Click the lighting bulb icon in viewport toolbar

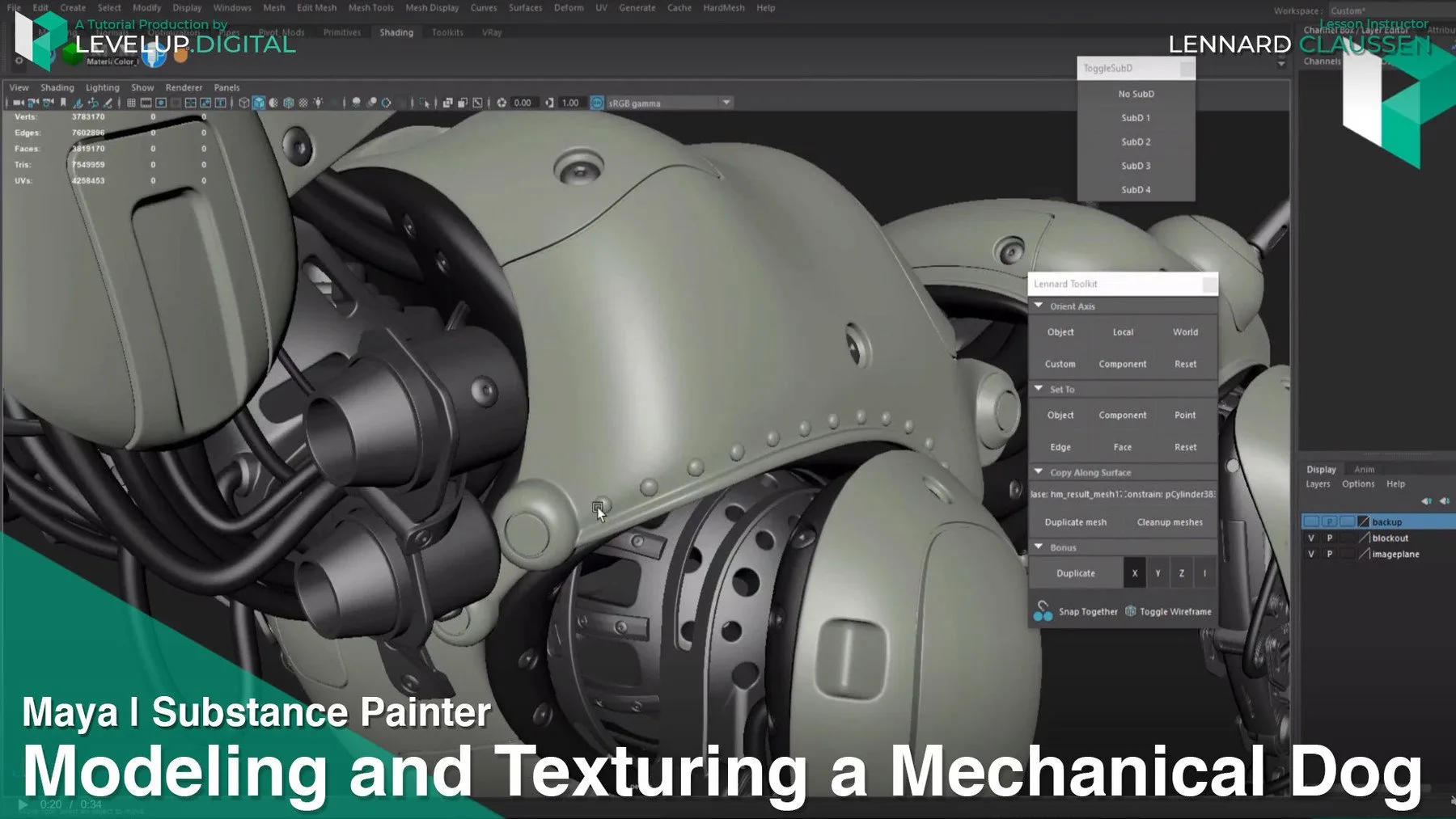[317, 103]
